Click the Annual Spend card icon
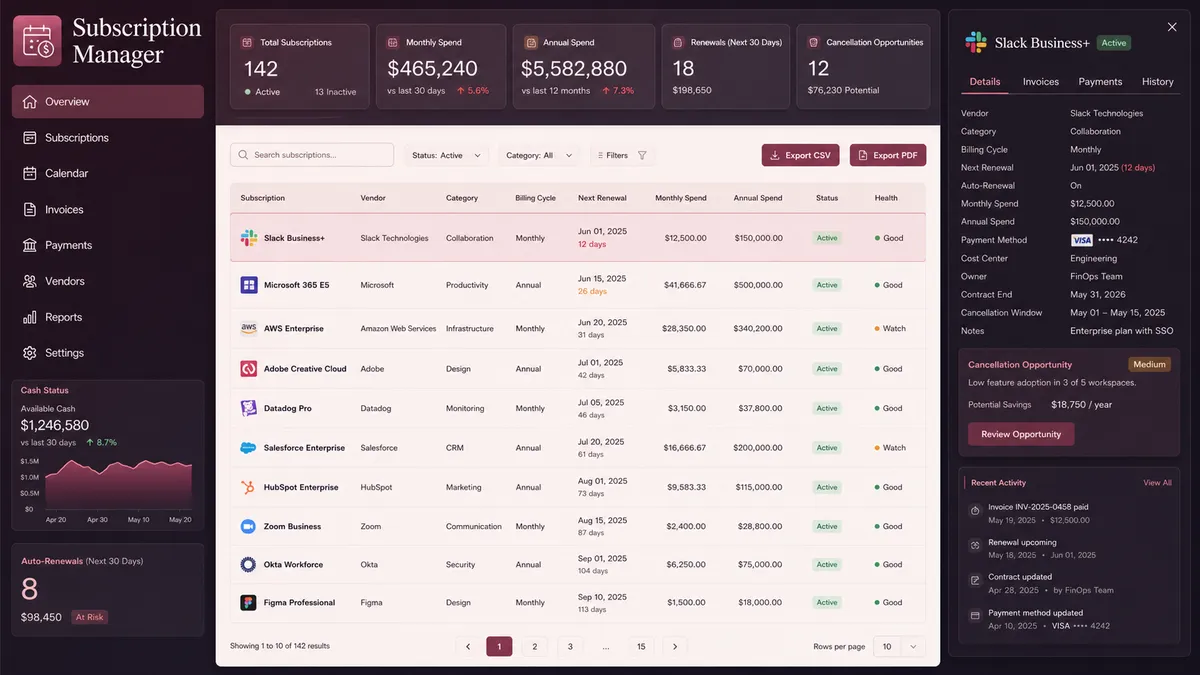Image resolution: width=1200 pixels, height=675 pixels. coord(530,43)
